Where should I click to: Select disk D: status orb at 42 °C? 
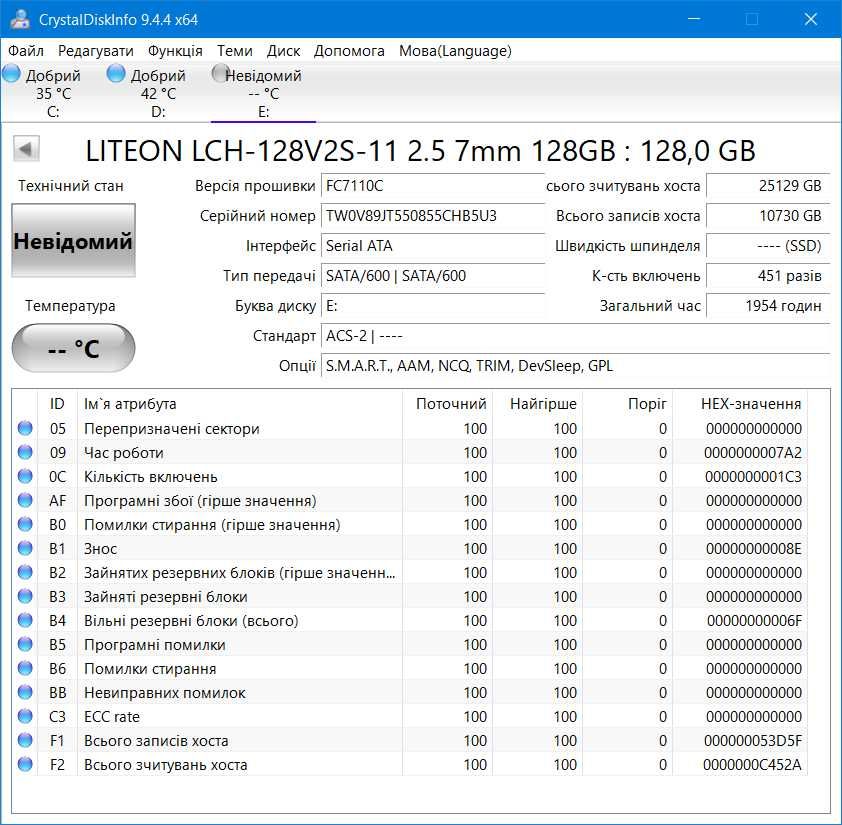pyautogui.click(x=116, y=74)
